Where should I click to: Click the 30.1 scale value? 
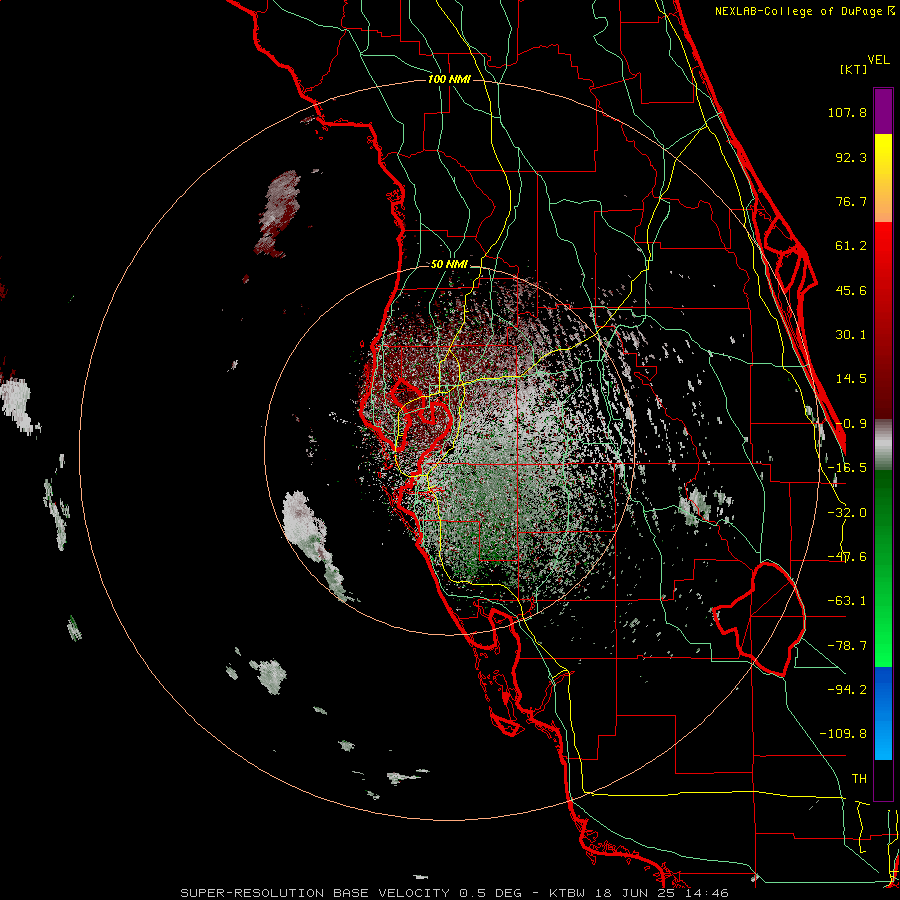851,335
